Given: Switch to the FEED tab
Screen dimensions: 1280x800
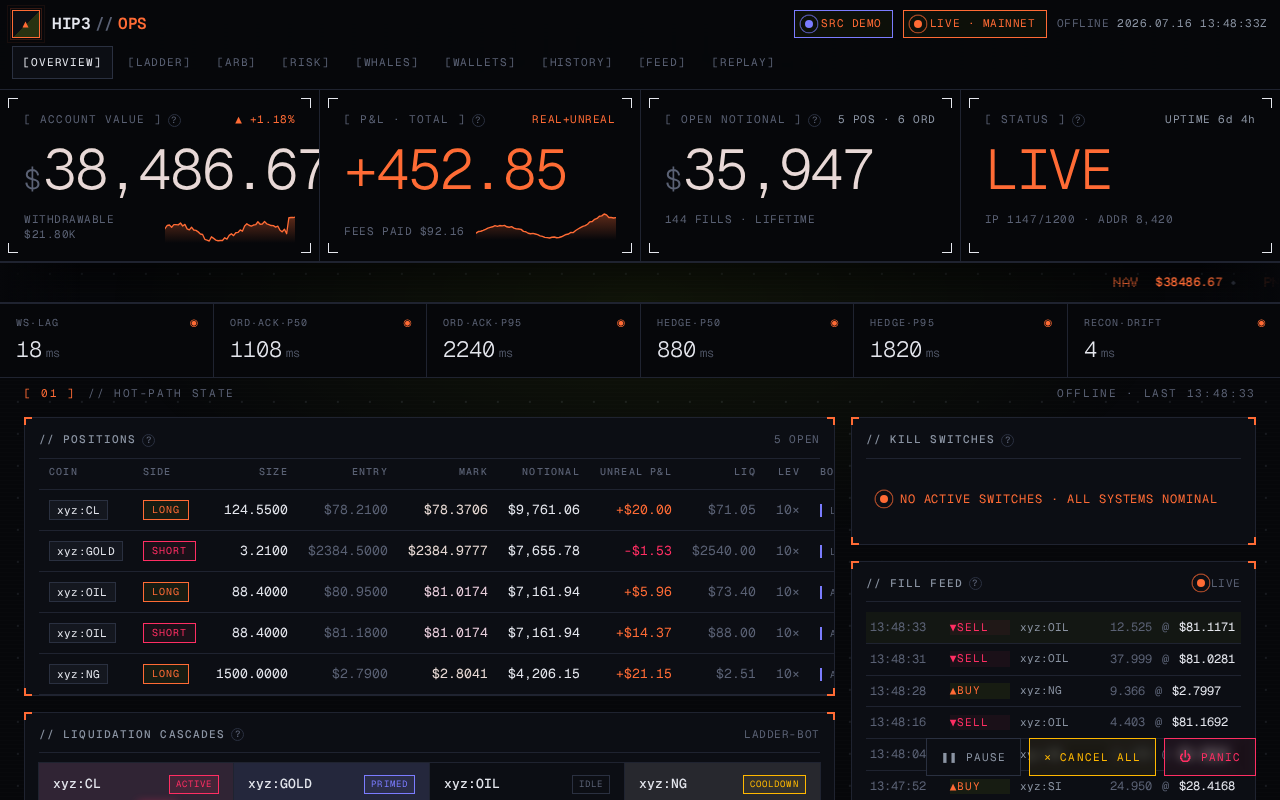Looking at the screenshot, I should 663,62.
